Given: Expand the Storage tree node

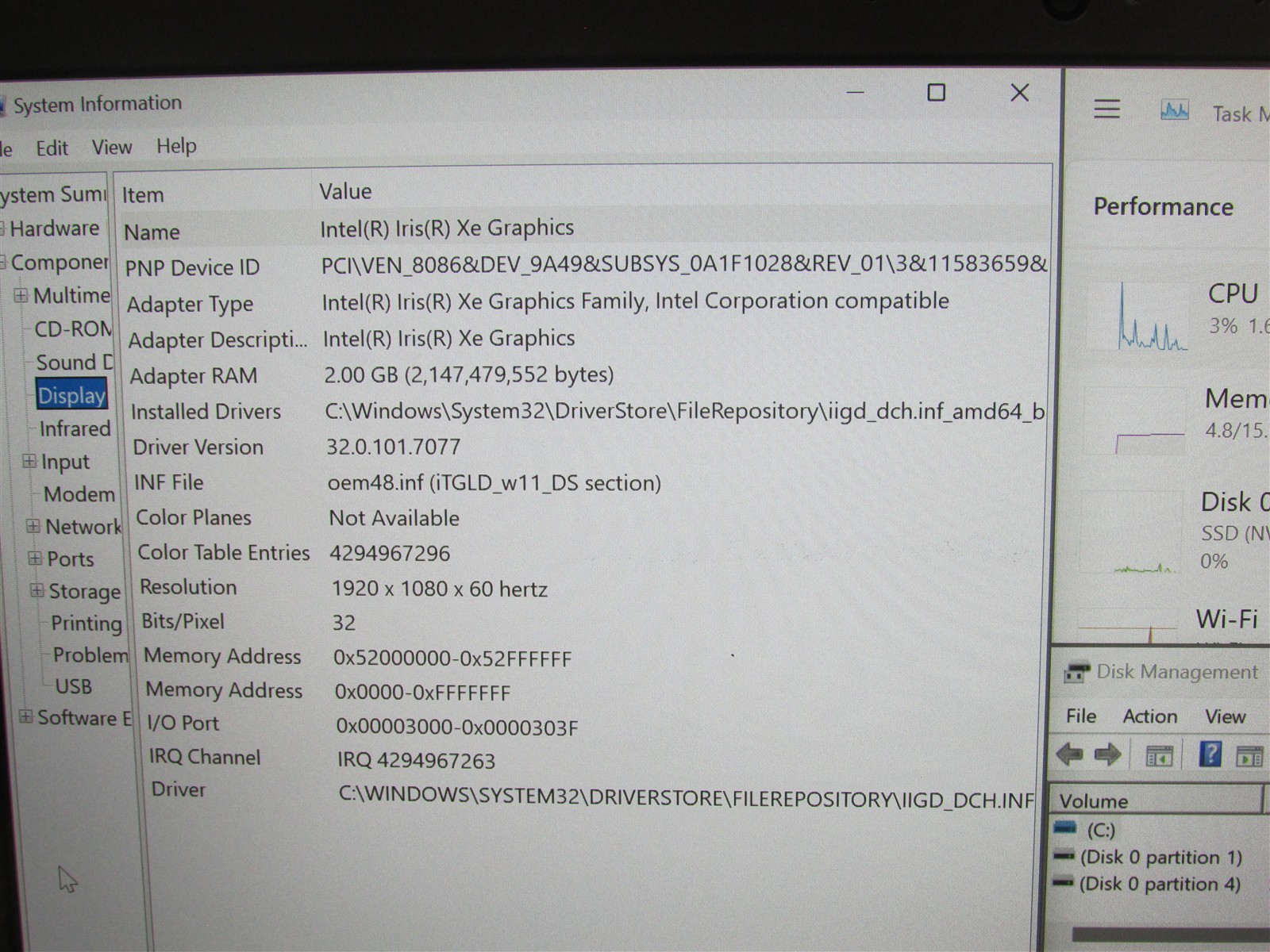Looking at the screenshot, I should pos(37,590).
